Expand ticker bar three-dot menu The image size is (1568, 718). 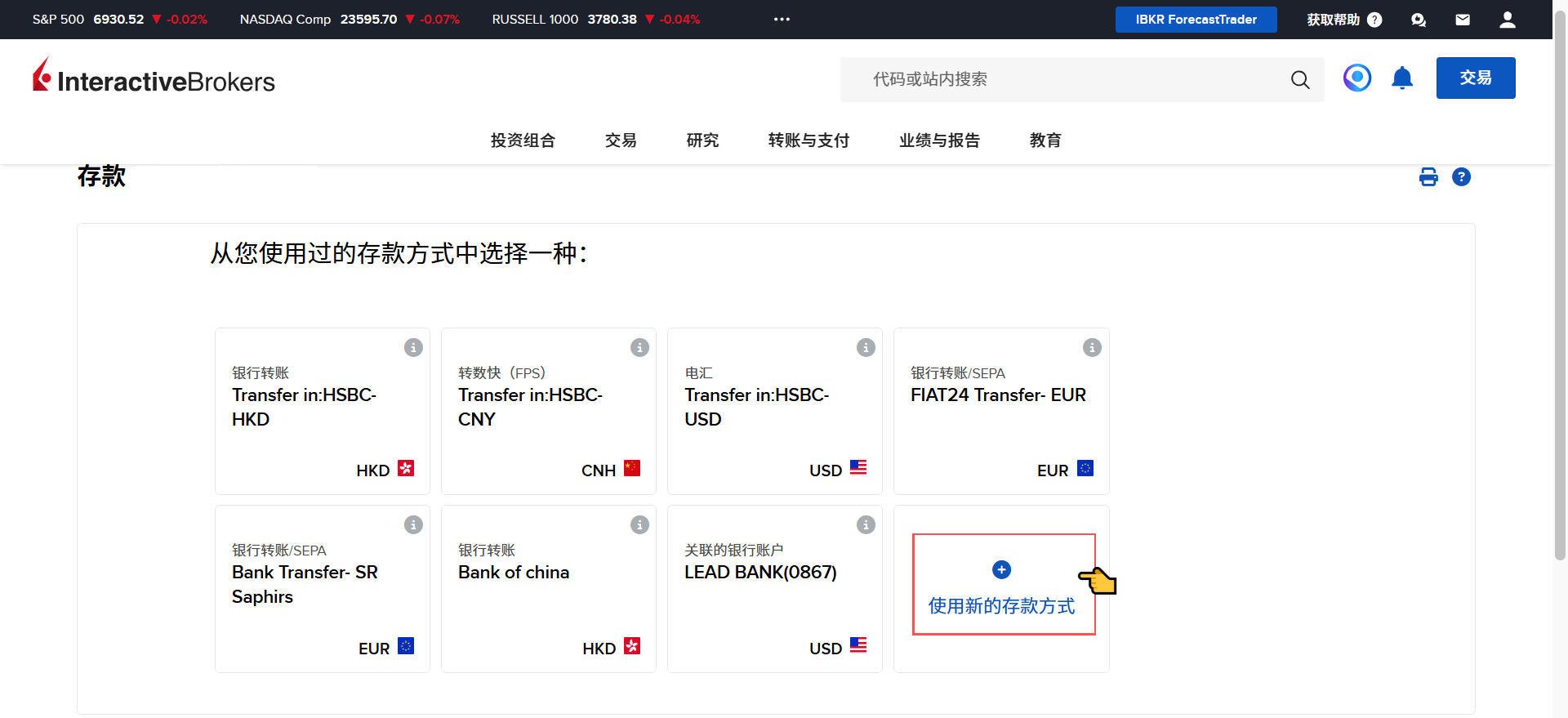pos(782,20)
